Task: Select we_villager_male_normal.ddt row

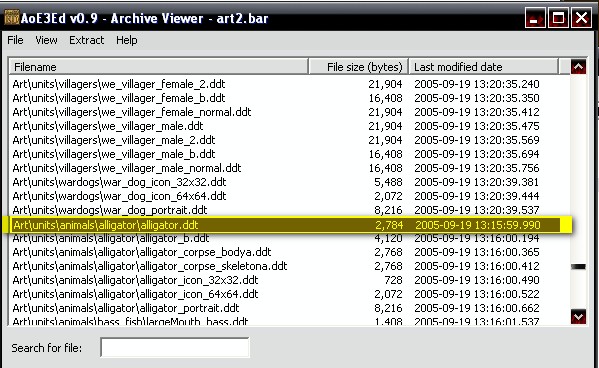Action: tap(289, 168)
